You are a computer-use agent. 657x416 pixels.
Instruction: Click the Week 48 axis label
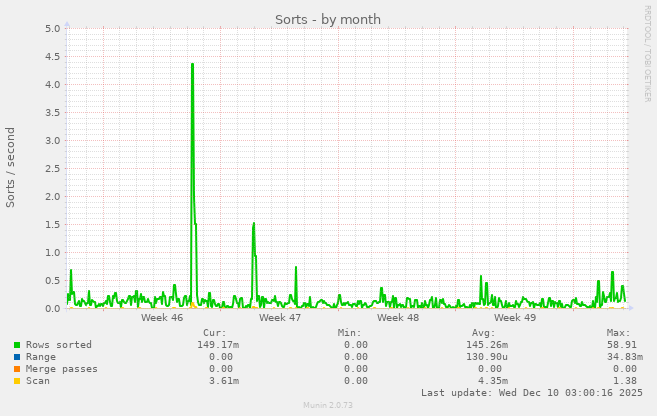click(398, 318)
